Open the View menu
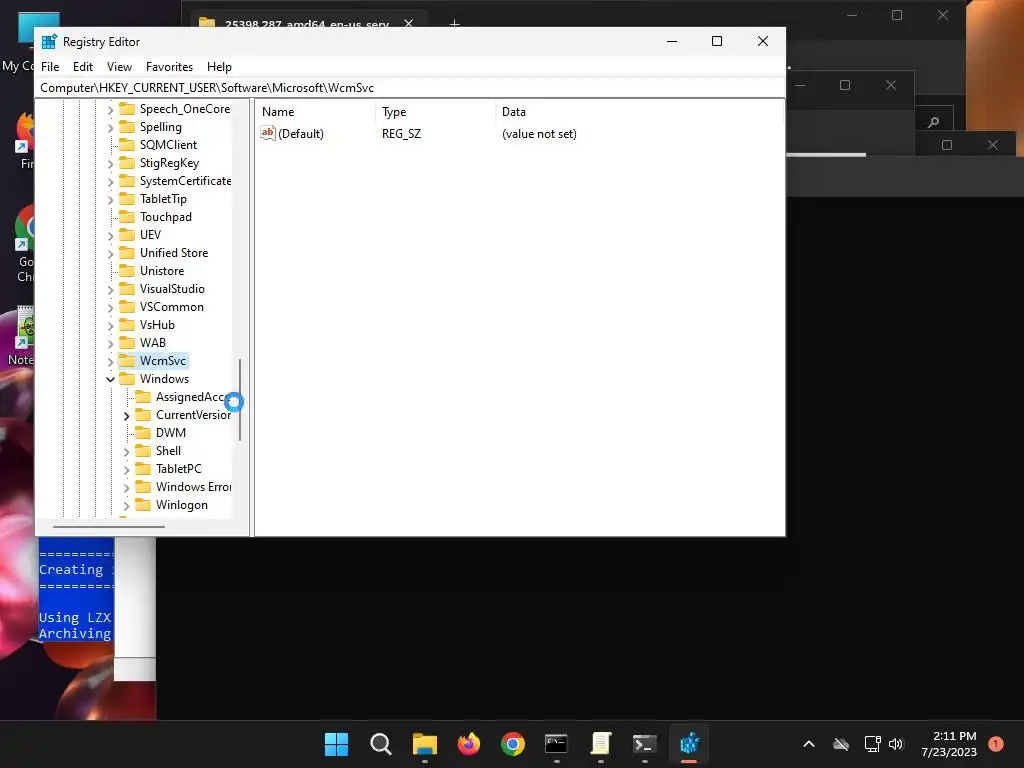 (x=119, y=67)
